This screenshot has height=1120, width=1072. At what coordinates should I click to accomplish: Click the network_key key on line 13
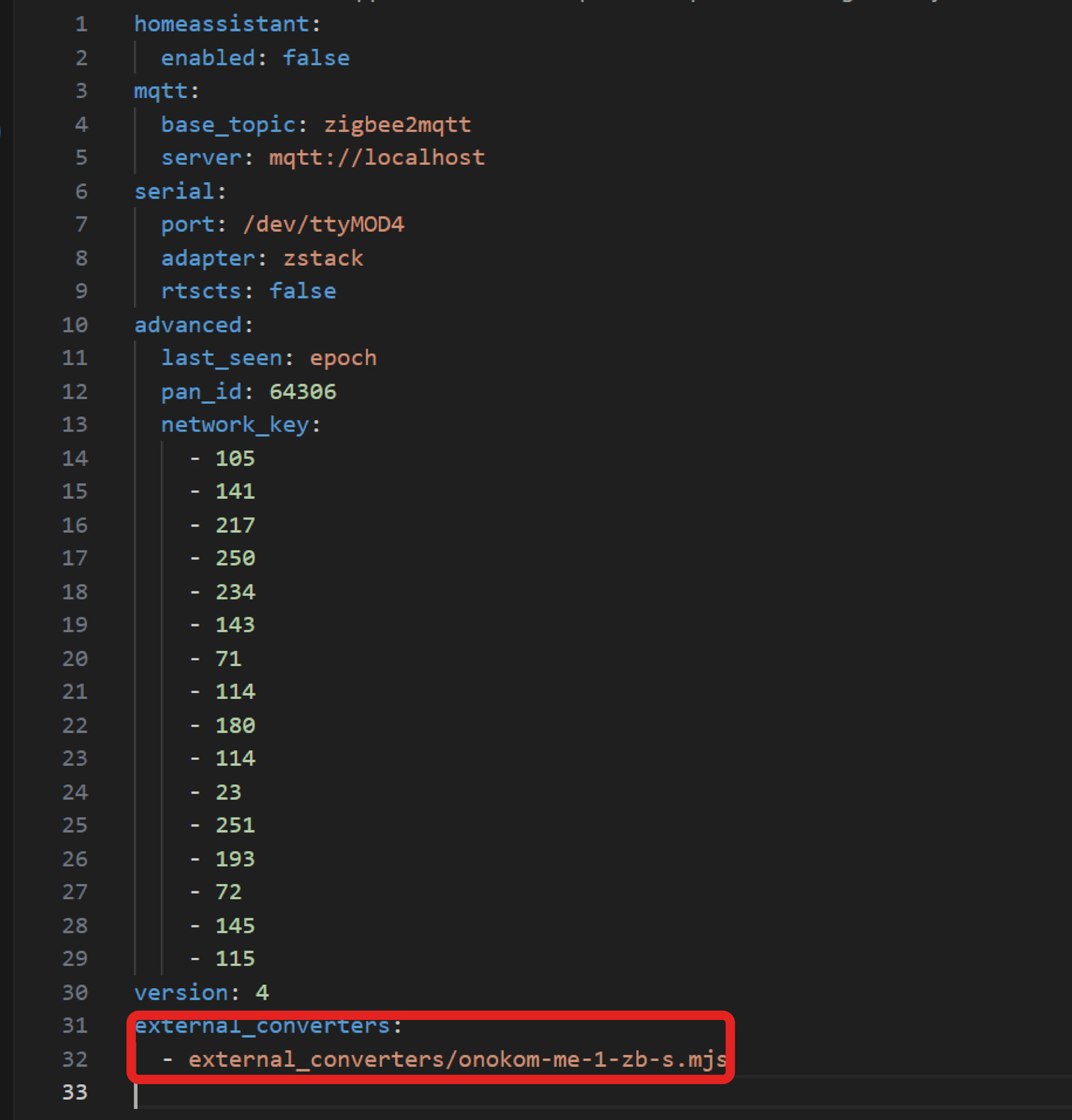[x=234, y=425]
